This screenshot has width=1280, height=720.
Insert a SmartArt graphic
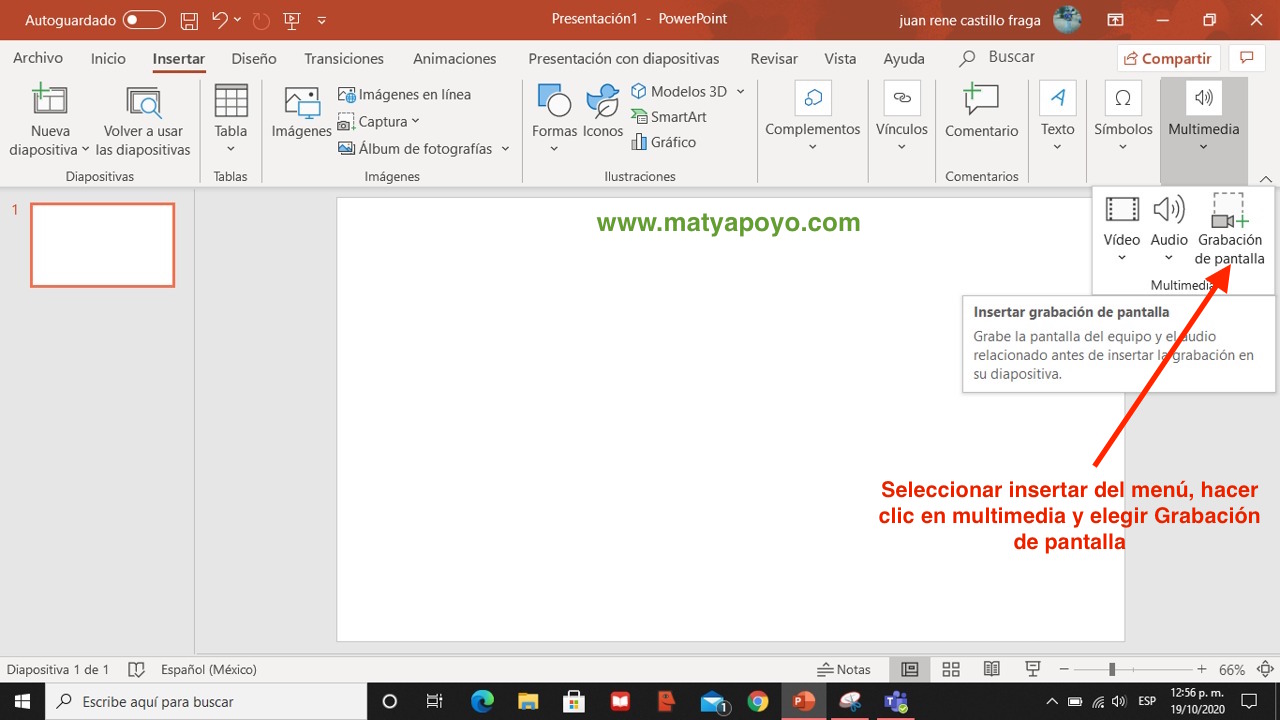coord(669,117)
